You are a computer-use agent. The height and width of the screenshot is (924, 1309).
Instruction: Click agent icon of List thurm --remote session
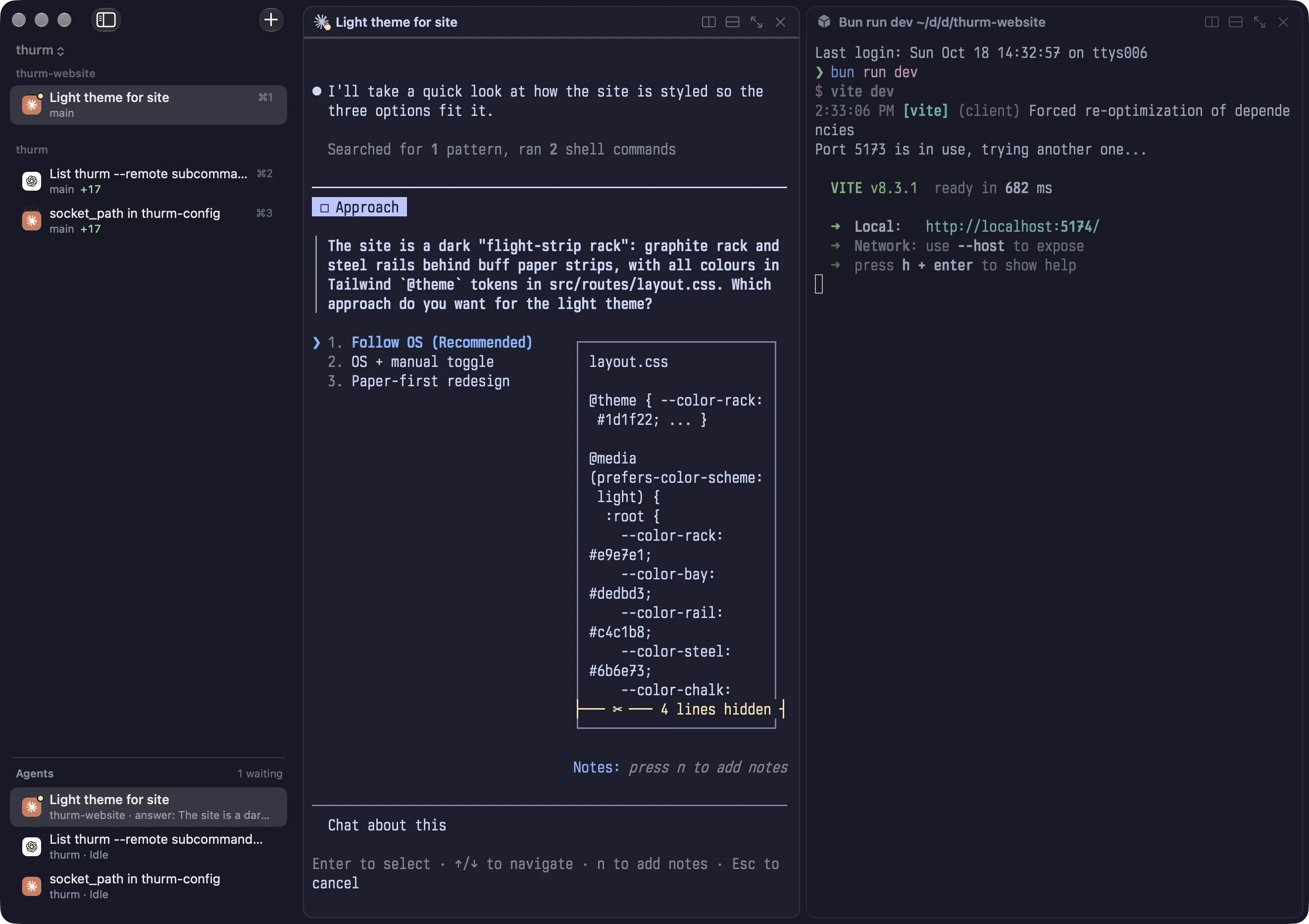31,181
